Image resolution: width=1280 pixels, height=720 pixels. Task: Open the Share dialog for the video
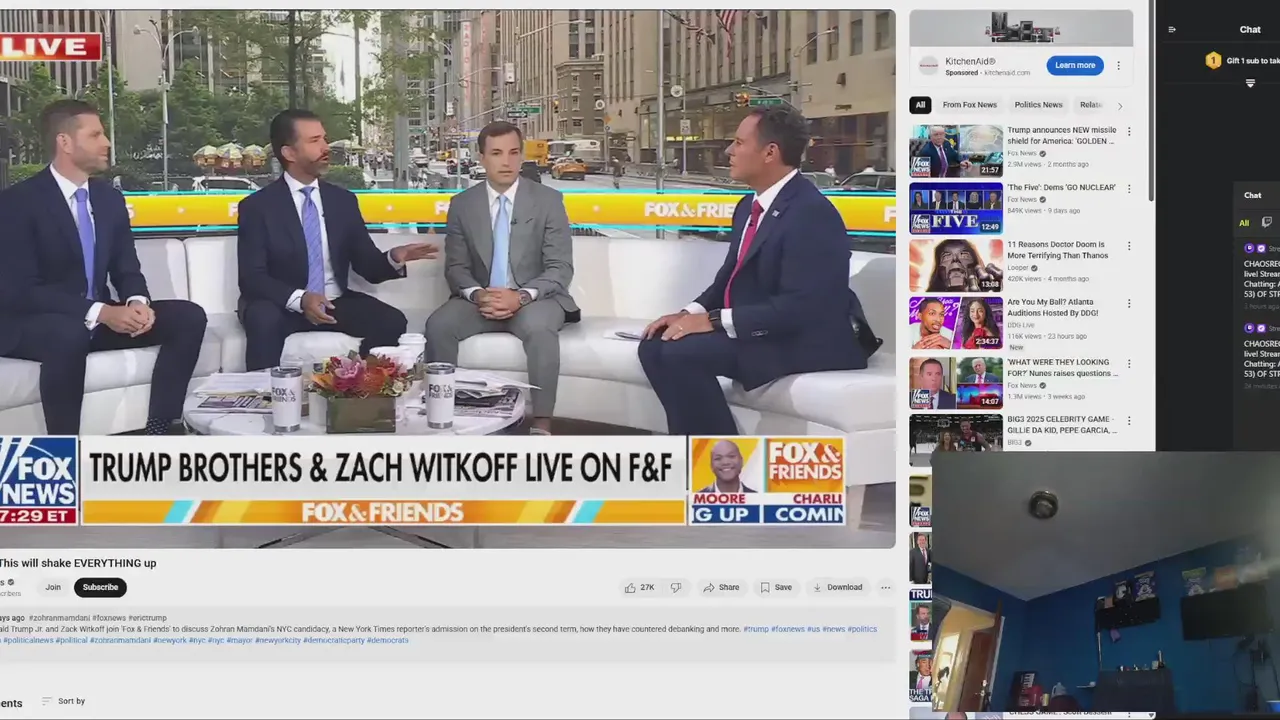tap(721, 588)
